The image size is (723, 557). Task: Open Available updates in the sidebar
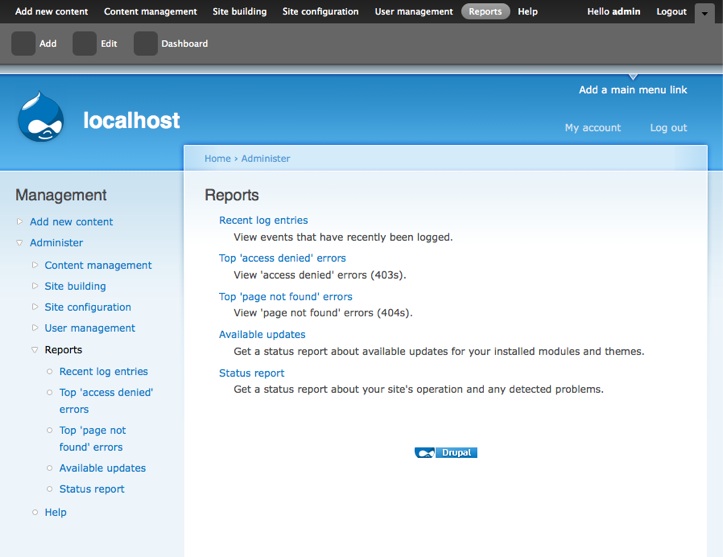(x=102, y=468)
